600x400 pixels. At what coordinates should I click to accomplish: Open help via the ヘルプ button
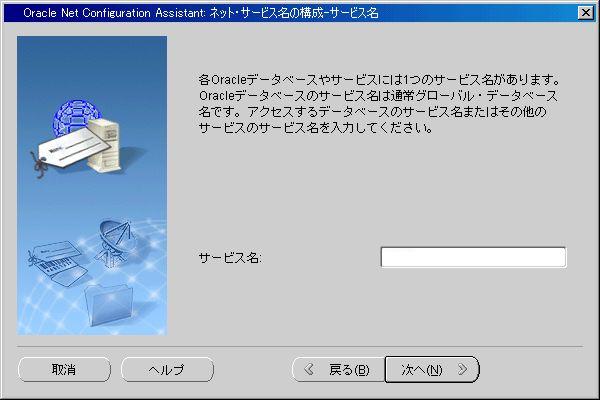click(167, 369)
